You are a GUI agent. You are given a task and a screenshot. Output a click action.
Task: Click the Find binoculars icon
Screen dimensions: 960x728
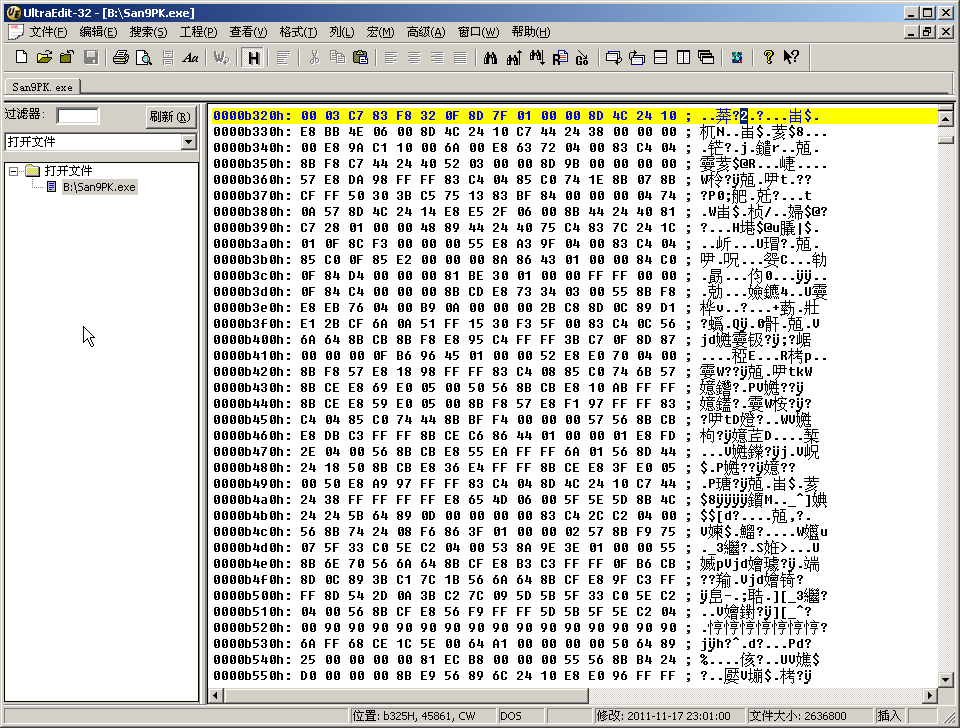pos(490,57)
